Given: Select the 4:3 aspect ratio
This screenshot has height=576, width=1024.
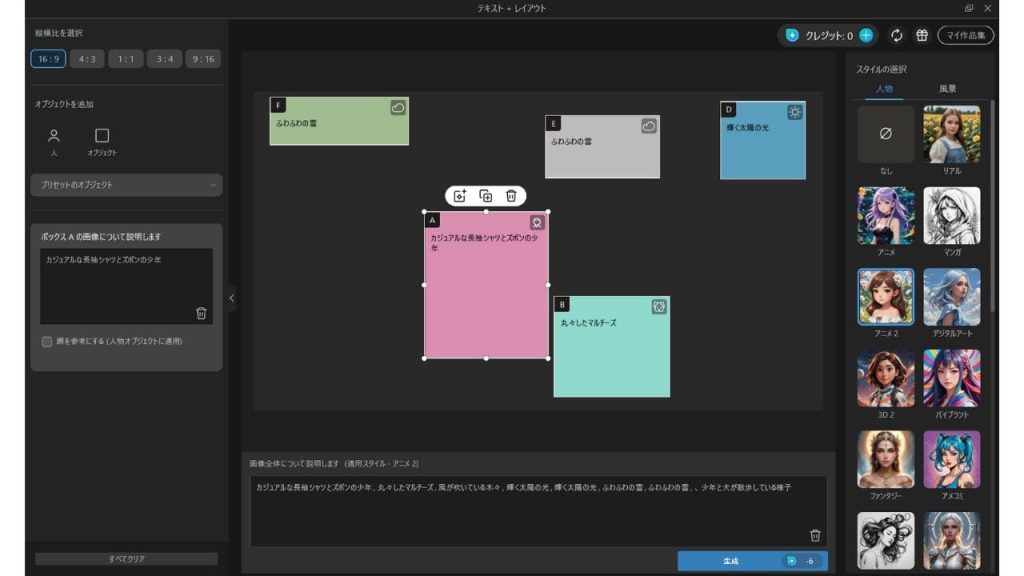Looking at the screenshot, I should pos(87,59).
